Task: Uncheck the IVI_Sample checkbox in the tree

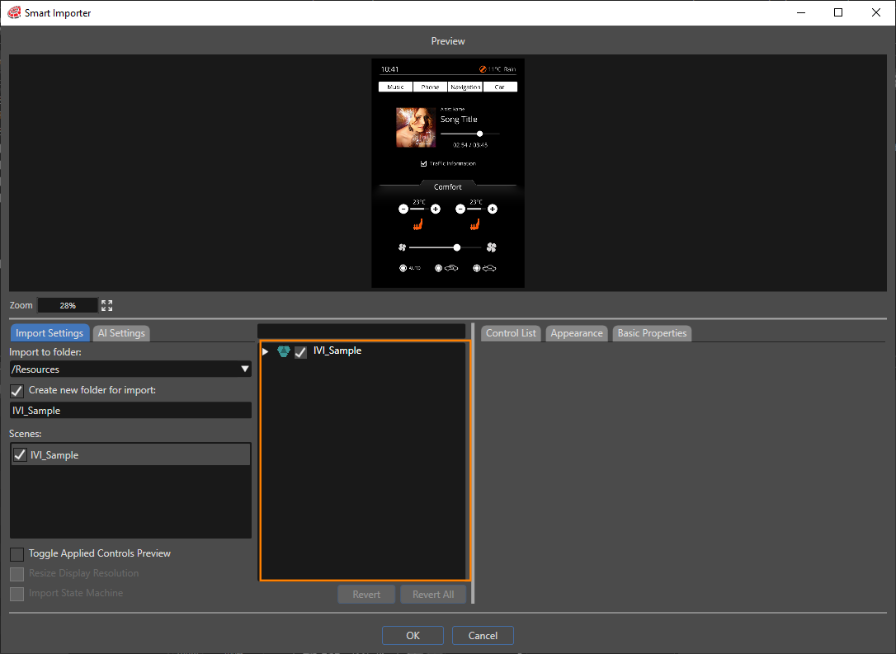Action: [x=301, y=352]
